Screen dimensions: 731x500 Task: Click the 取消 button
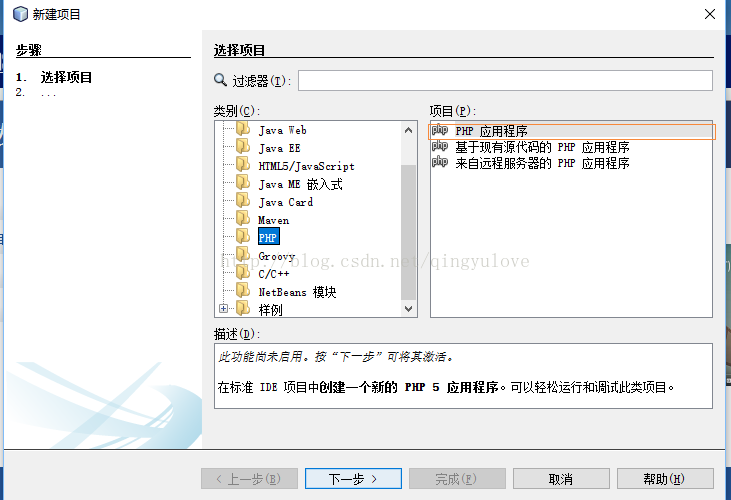(561, 479)
